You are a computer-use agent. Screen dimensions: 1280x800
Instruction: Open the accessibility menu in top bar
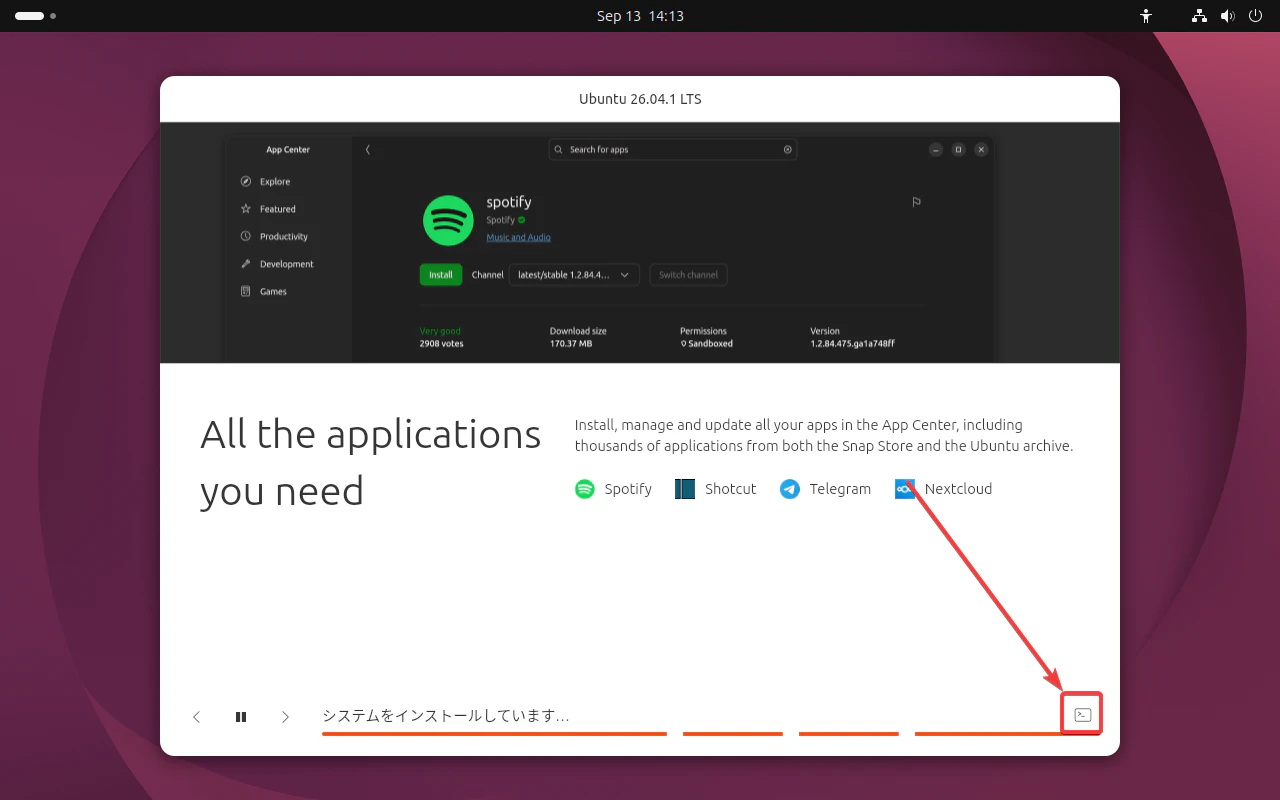[1146, 16]
